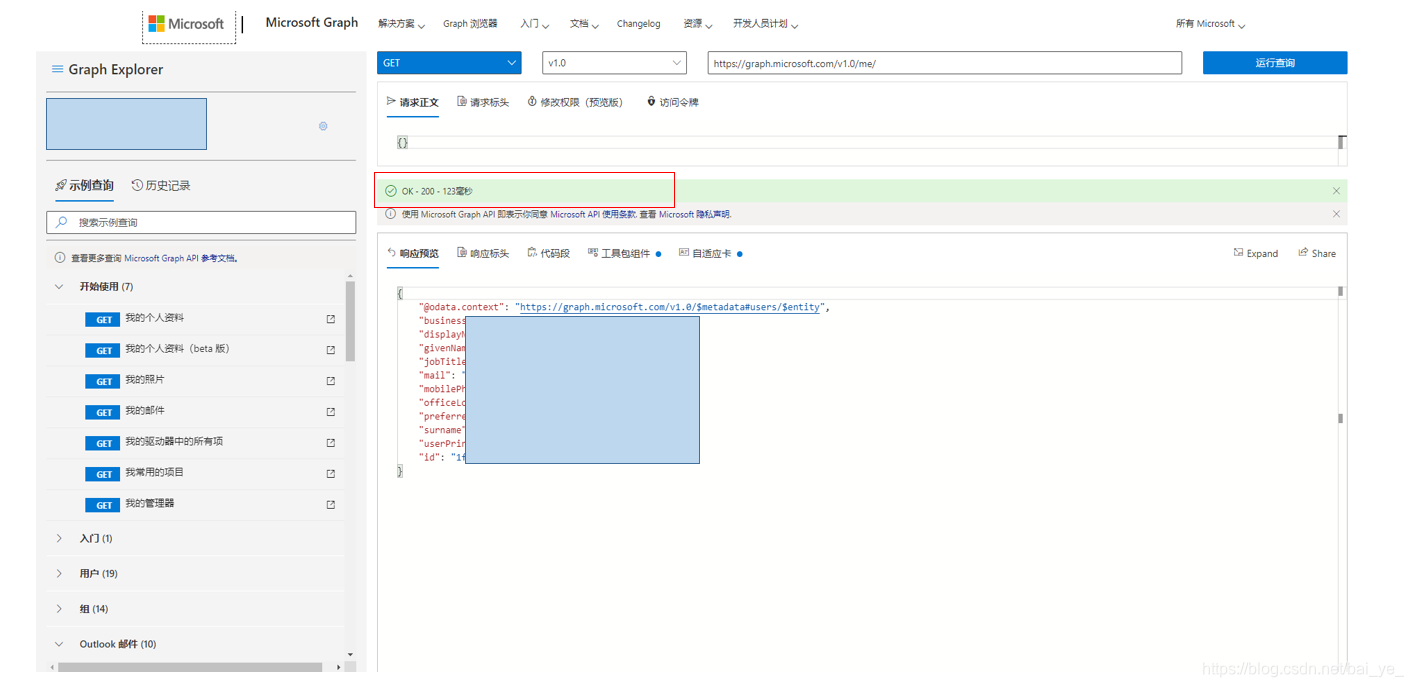Open the 所有 Microsoft dropdown

1210,24
